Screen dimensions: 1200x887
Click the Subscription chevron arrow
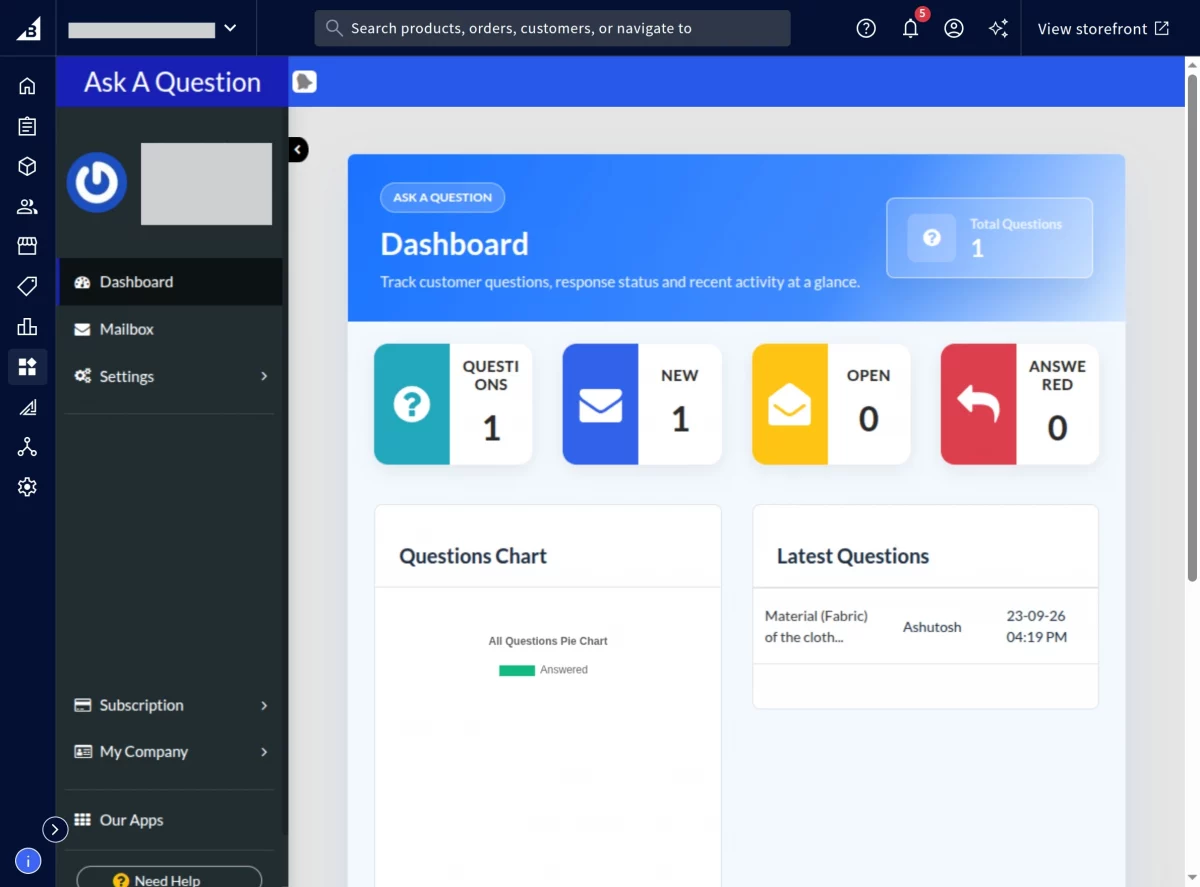coord(264,705)
